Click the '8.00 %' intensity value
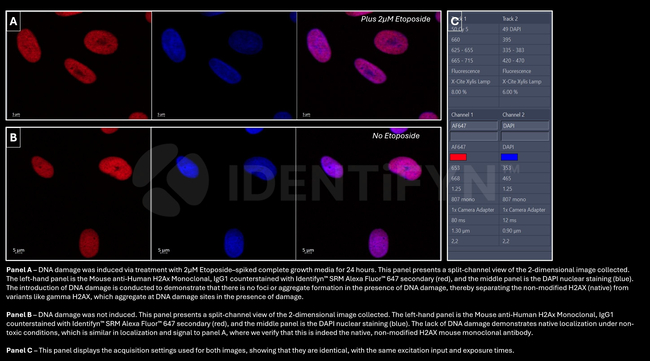Screen dimensions: 650x361 pyautogui.click(x=459, y=92)
